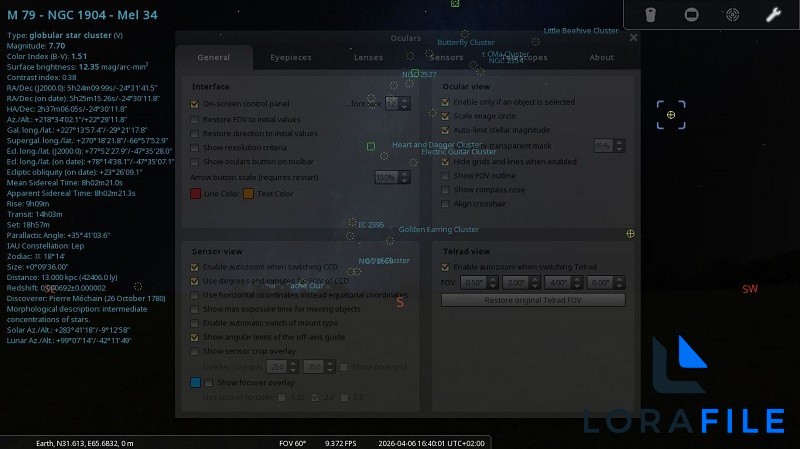The image size is (800, 449).
Task: Click the Electric Guitar Cluster label
Action: click(x=459, y=152)
